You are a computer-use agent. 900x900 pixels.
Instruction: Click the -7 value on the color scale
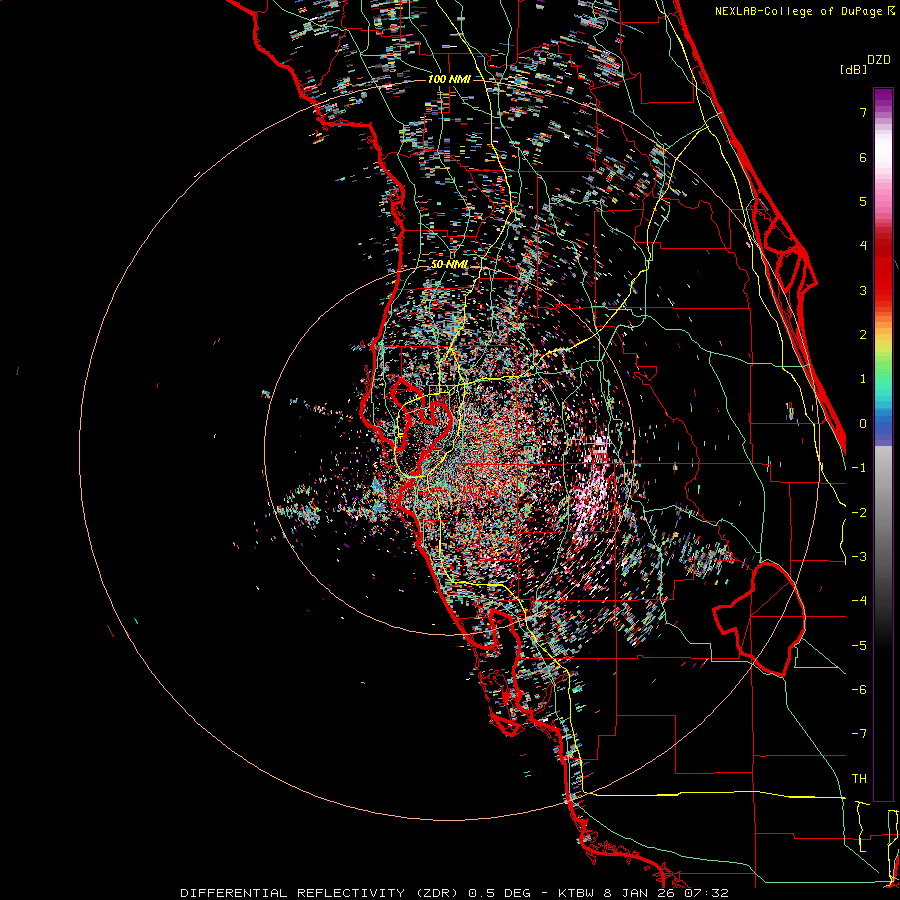[x=859, y=734]
